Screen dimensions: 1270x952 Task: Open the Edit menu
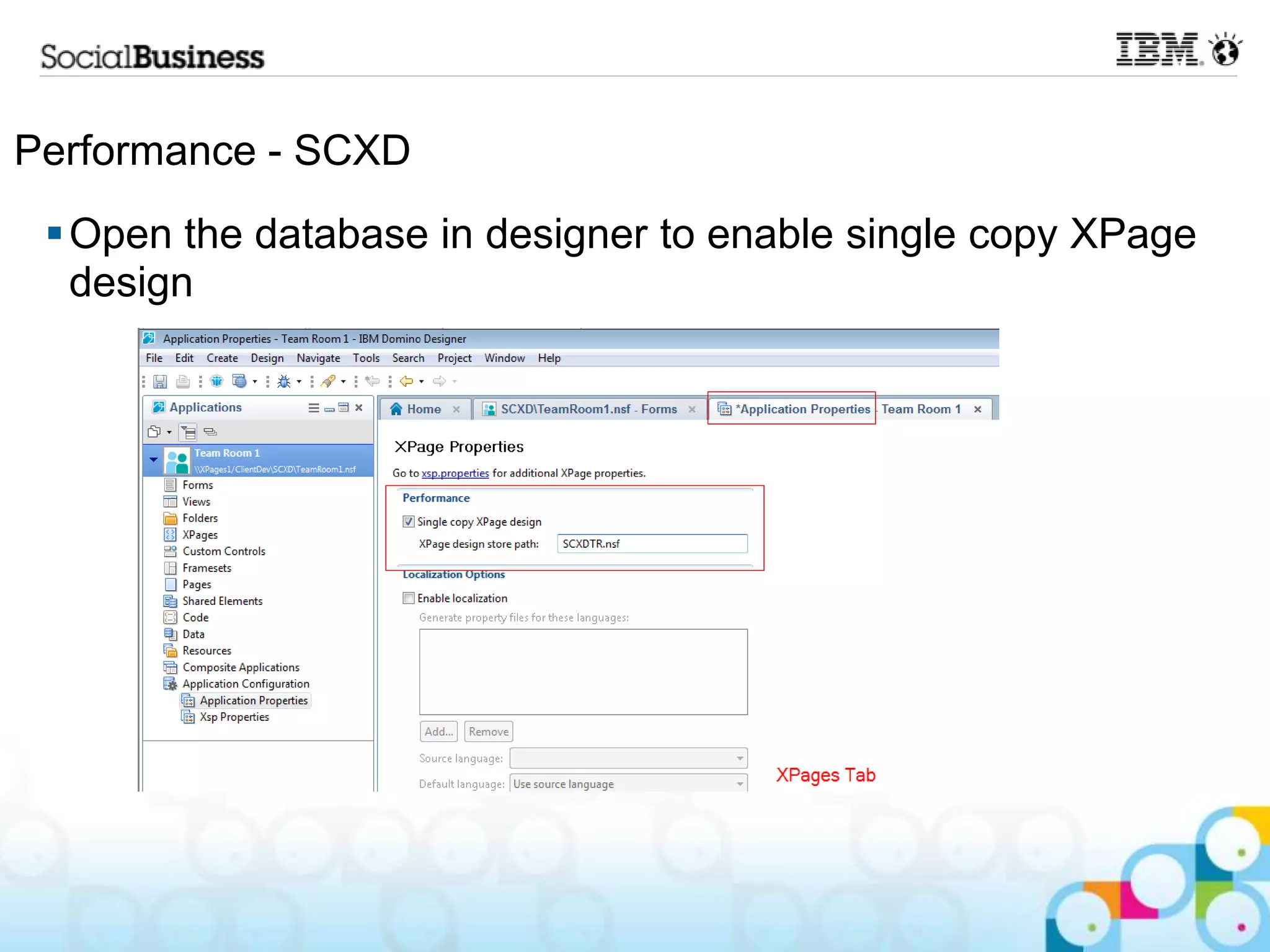pos(184,358)
